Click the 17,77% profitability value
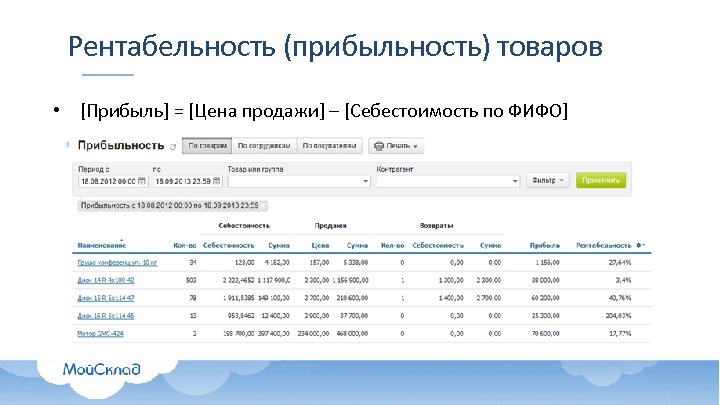 pyautogui.click(x=620, y=333)
